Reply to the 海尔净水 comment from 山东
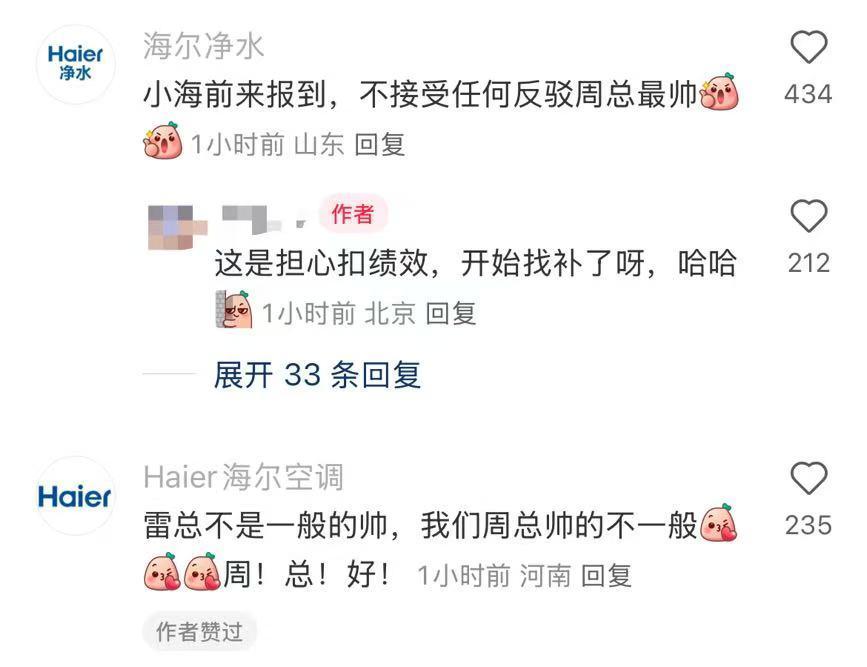 380,145
